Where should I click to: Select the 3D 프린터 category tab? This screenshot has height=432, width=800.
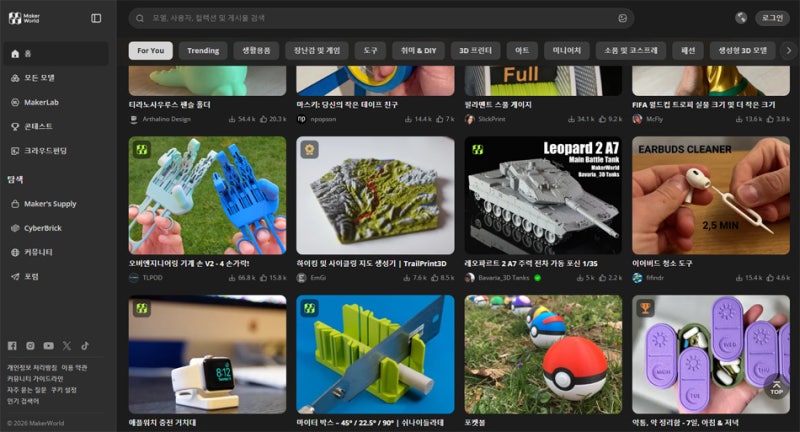pyautogui.click(x=476, y=50)
